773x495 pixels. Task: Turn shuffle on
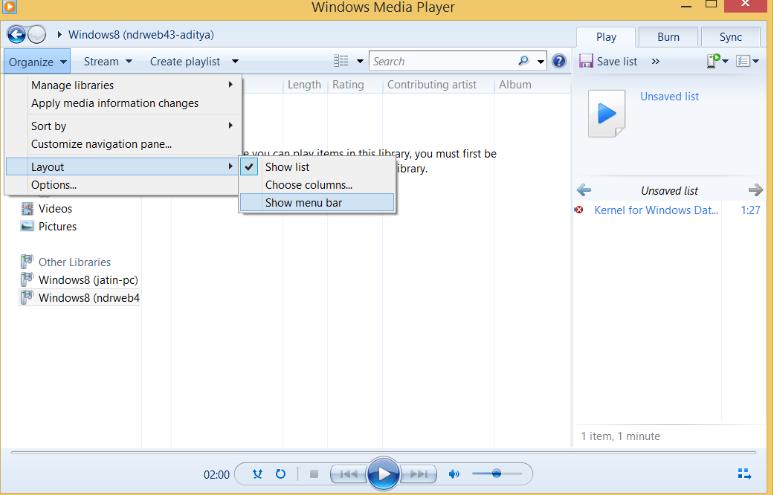coord(257,474)
